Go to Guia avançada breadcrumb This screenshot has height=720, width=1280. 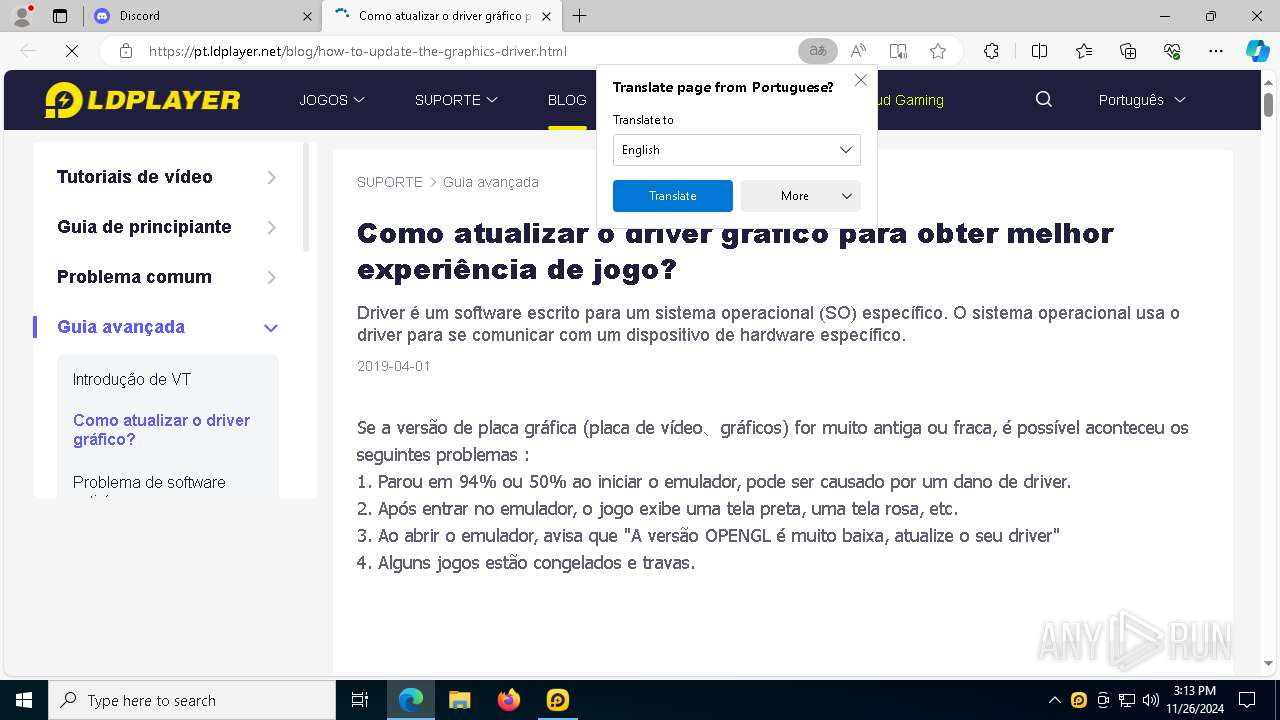491,182
